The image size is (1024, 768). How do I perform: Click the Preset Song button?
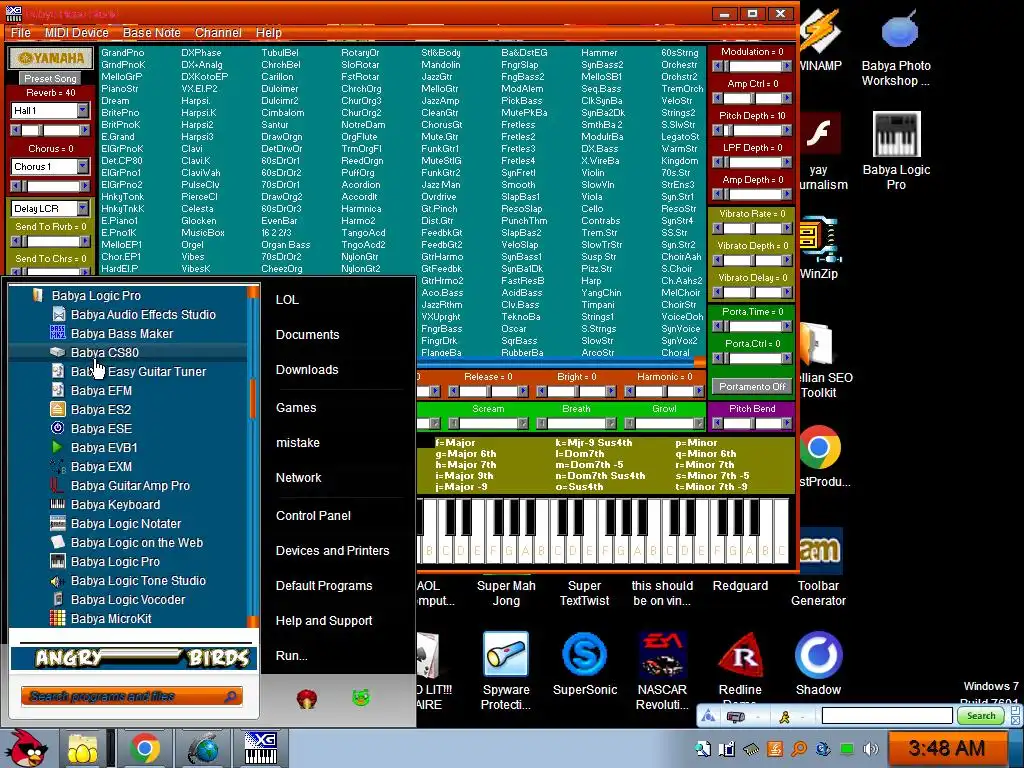[50, 78]
